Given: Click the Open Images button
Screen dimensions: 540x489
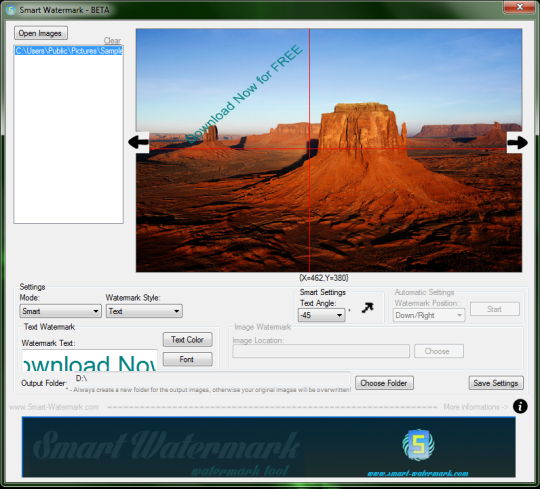Looking at the screenshot, I should [x=41, y=33].
